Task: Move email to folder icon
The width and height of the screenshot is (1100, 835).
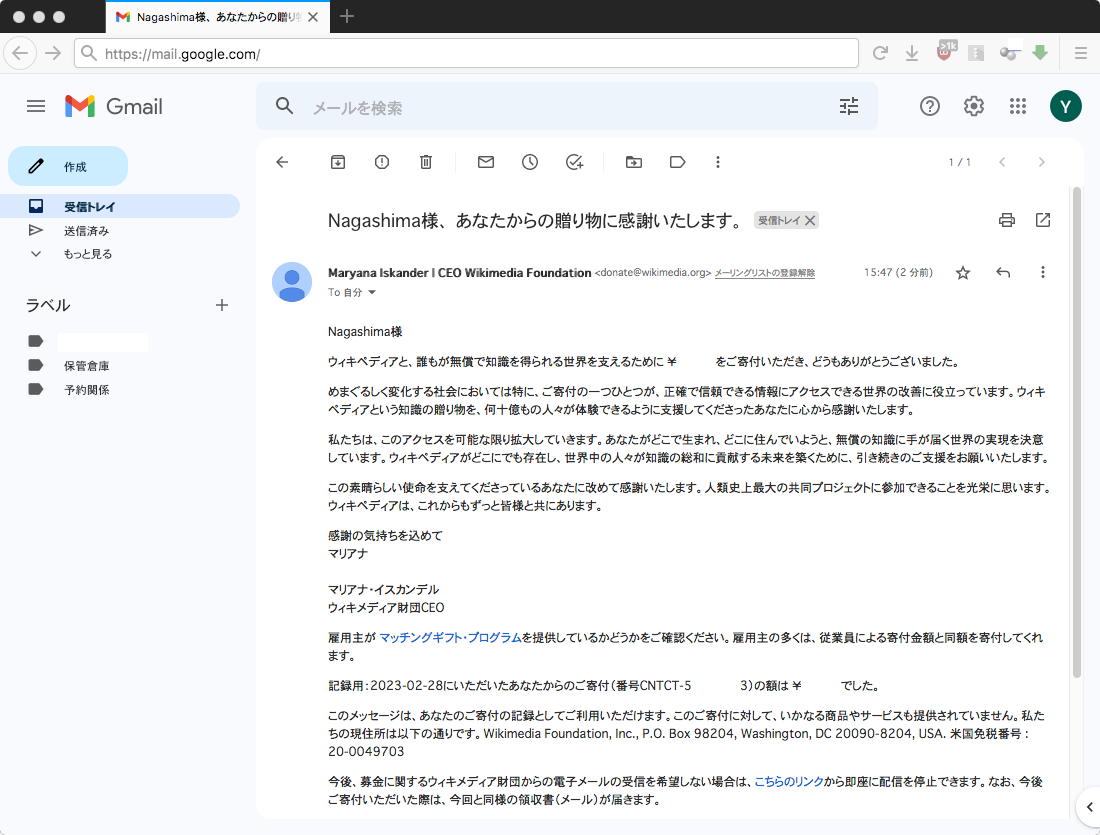Action: click(633, 162)
